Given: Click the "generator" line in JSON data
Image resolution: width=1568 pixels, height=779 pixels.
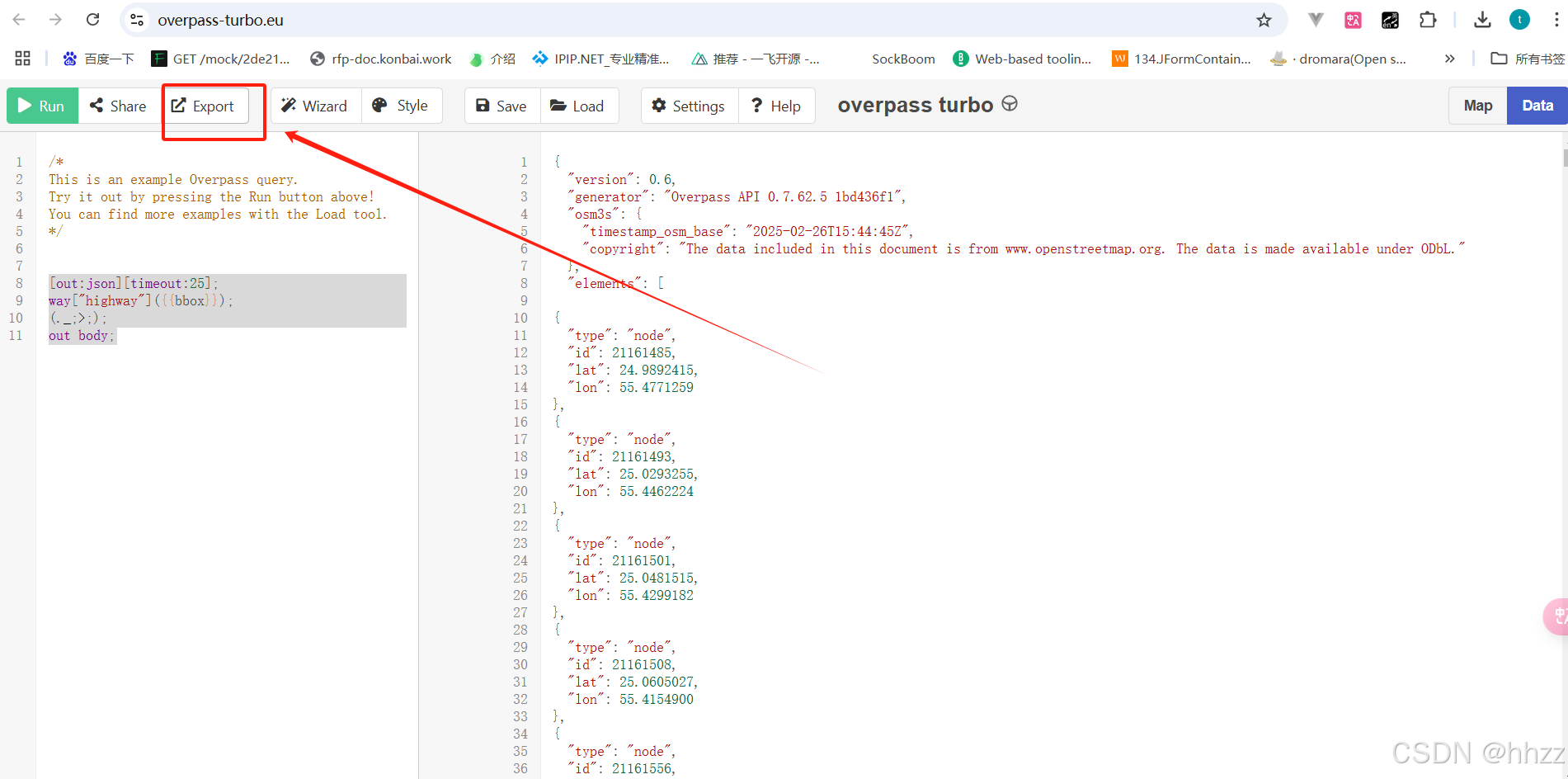Looking at the screenshot, I should (x=737, y=196).
